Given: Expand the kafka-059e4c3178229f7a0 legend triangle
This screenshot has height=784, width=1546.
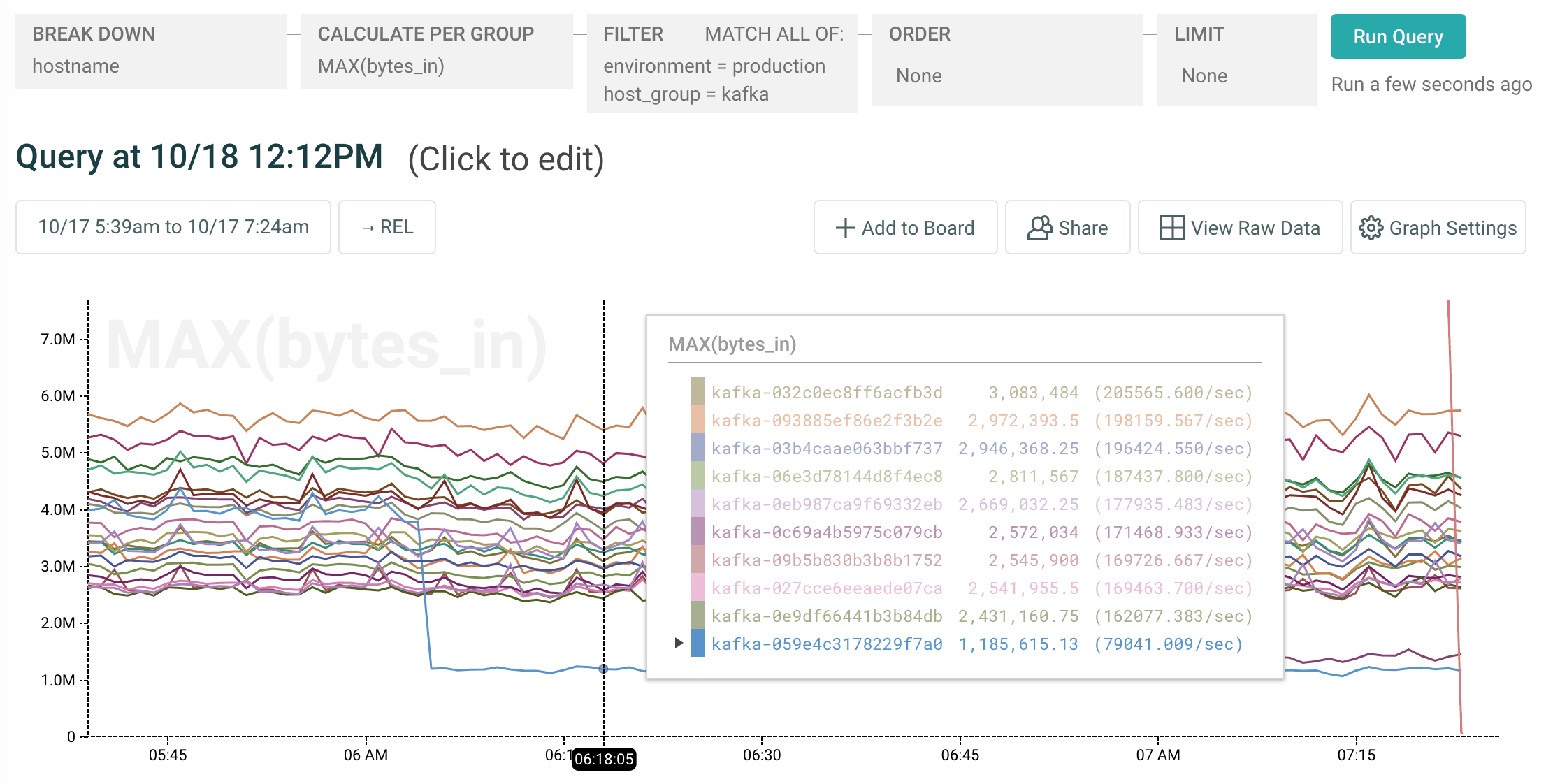Looking at the screenshot, I should click(678, 643).
